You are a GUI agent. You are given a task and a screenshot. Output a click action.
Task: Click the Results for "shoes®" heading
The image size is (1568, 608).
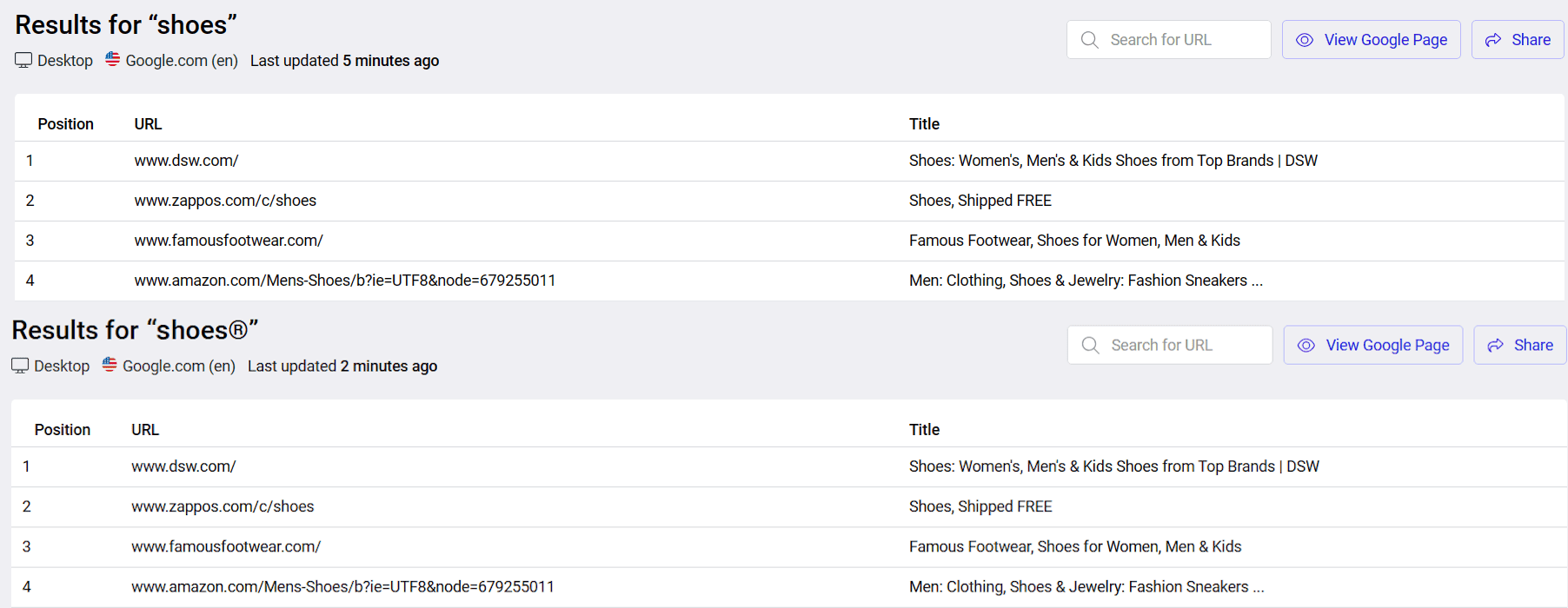pos(135,331)
